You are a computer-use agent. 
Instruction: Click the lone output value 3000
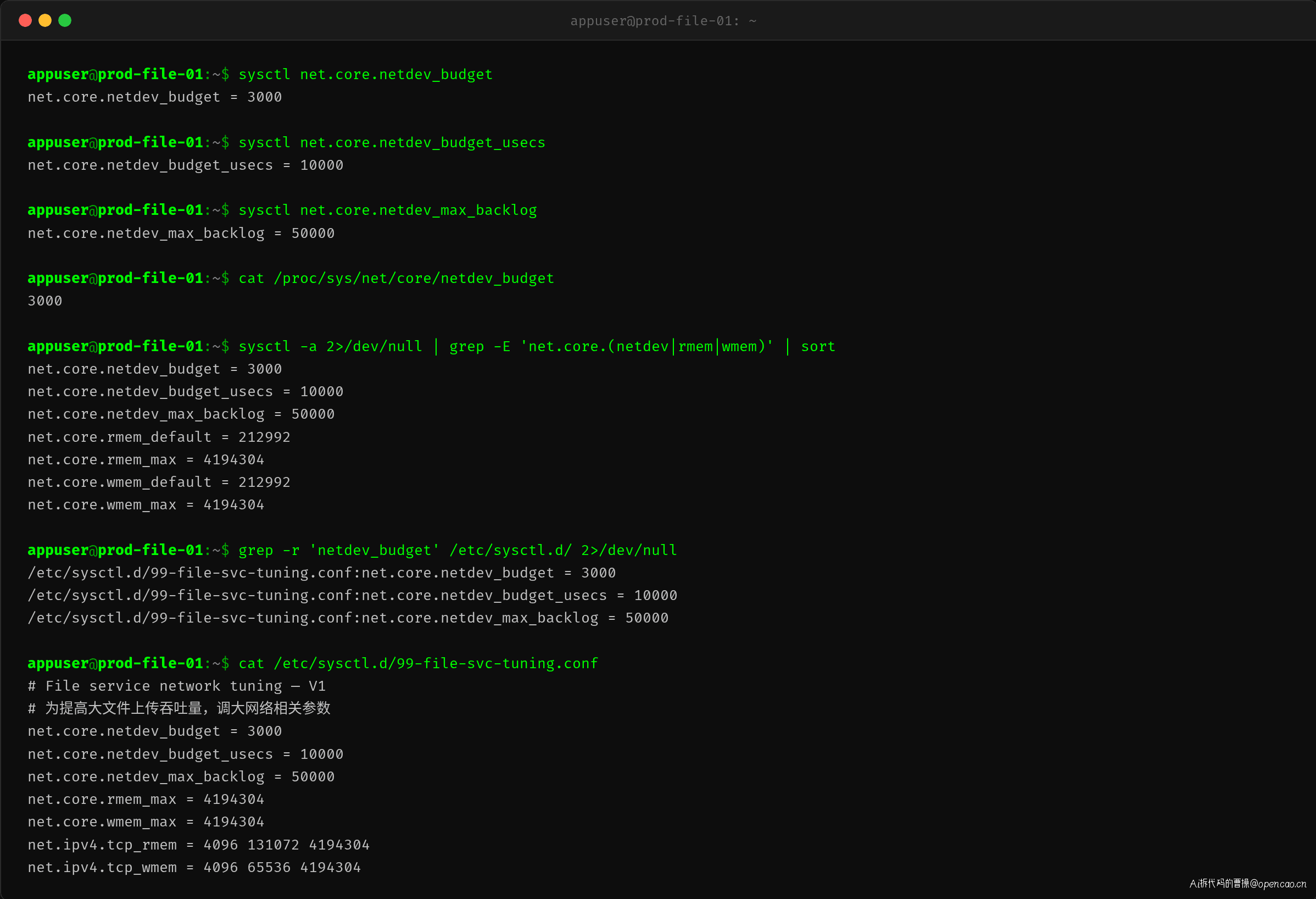pyautogui.click(x=45, y=301)
